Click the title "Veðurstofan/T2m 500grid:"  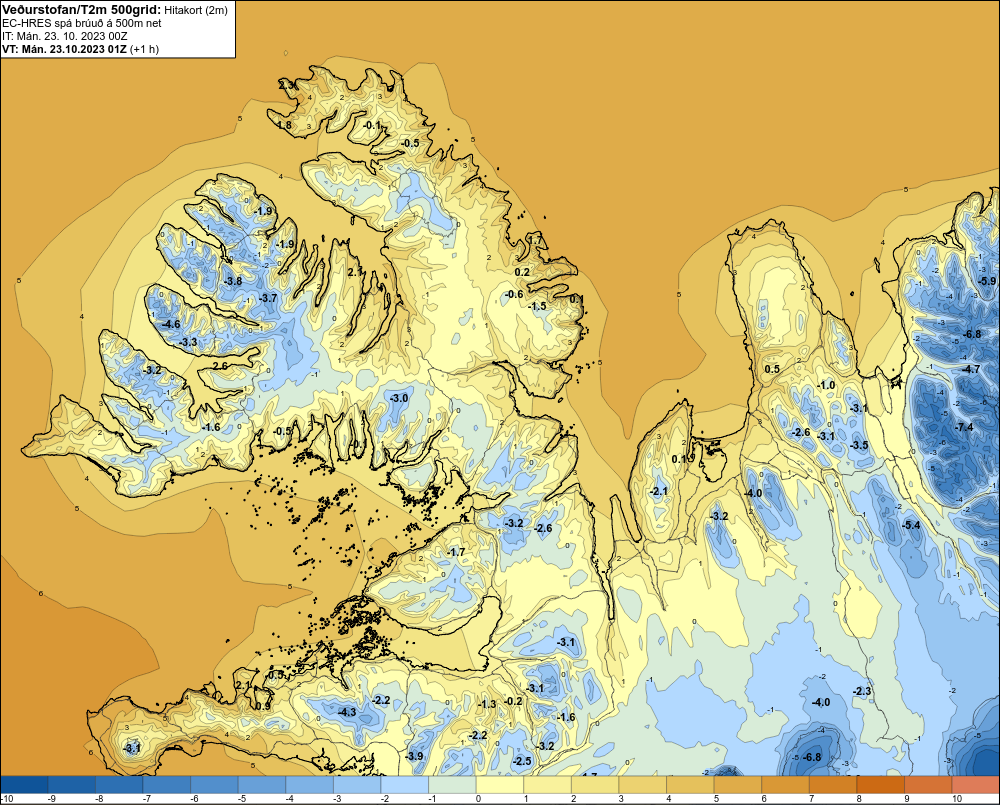[81, 9]
